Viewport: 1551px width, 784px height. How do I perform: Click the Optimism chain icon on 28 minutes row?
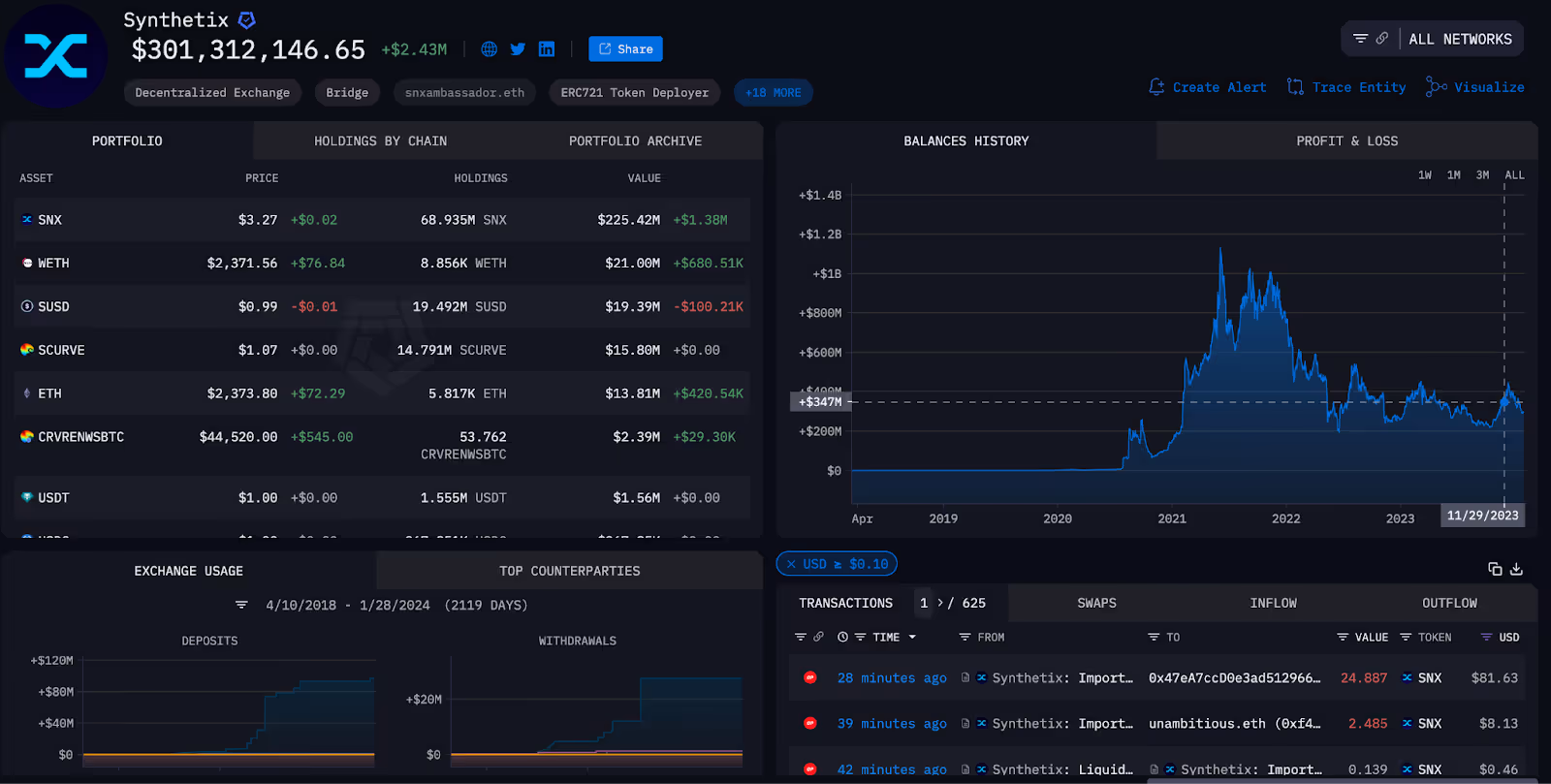point(810,677)
